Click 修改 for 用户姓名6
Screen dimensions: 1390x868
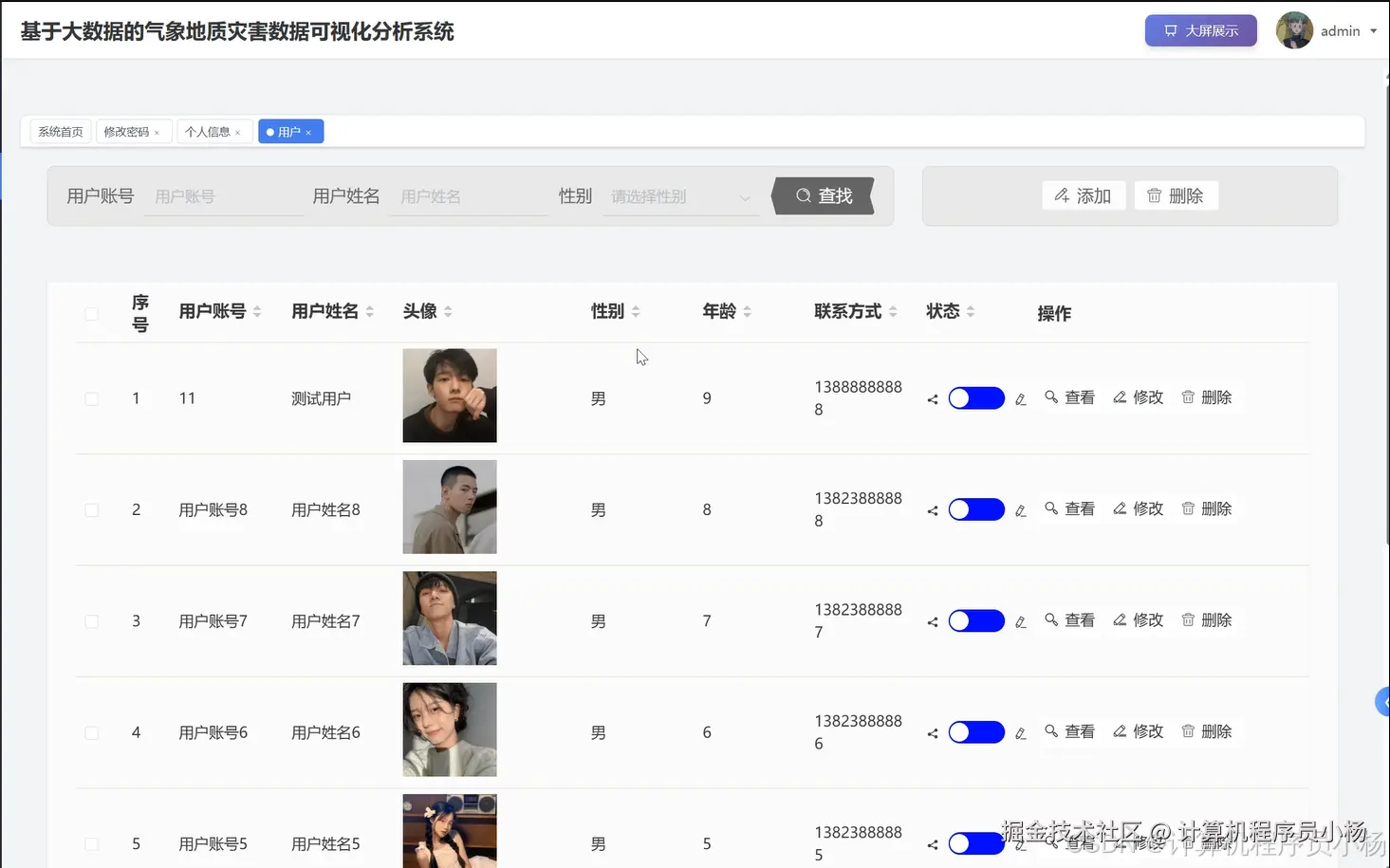(1139, 732)
